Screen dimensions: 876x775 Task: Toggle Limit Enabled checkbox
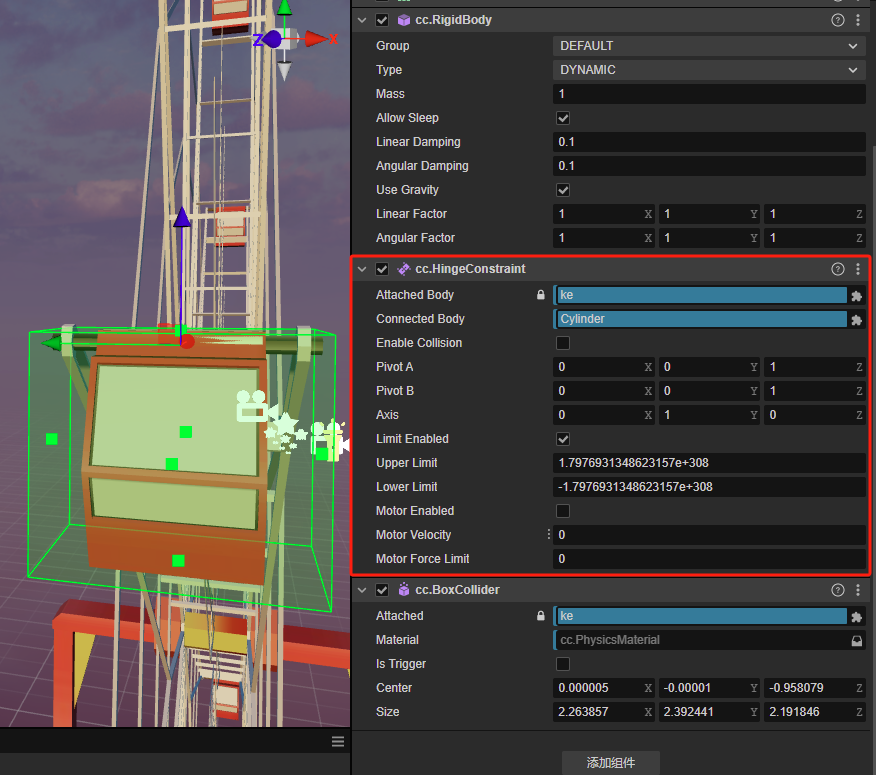tap(563, 439)
